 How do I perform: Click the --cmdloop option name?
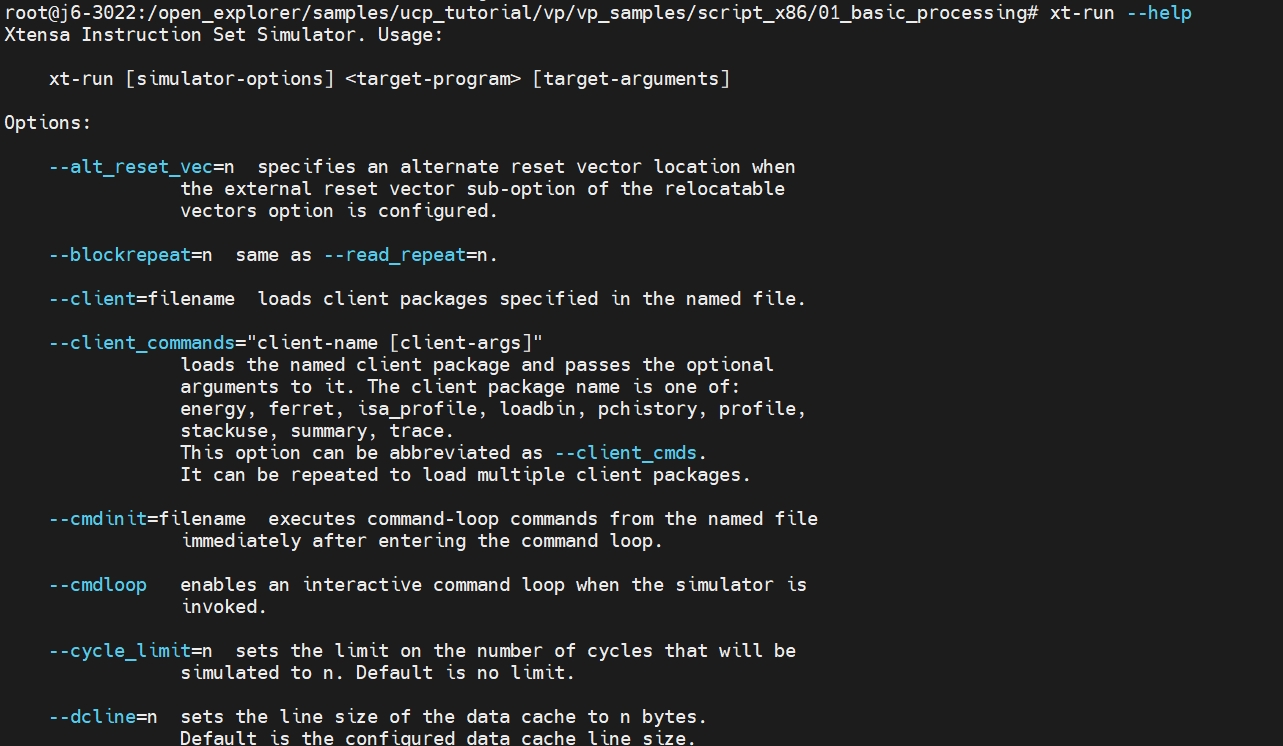(98, 585)
